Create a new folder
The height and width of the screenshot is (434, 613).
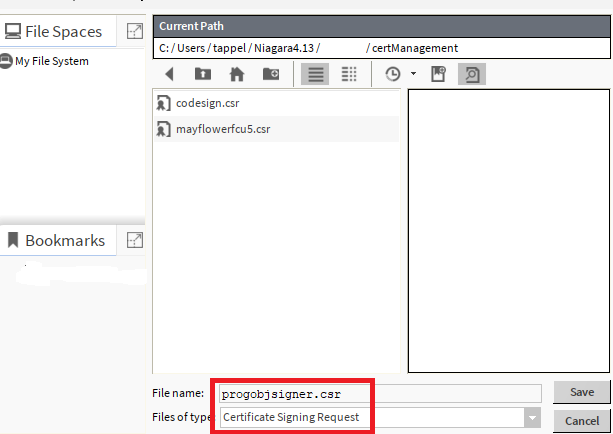[x=271, y=74]
